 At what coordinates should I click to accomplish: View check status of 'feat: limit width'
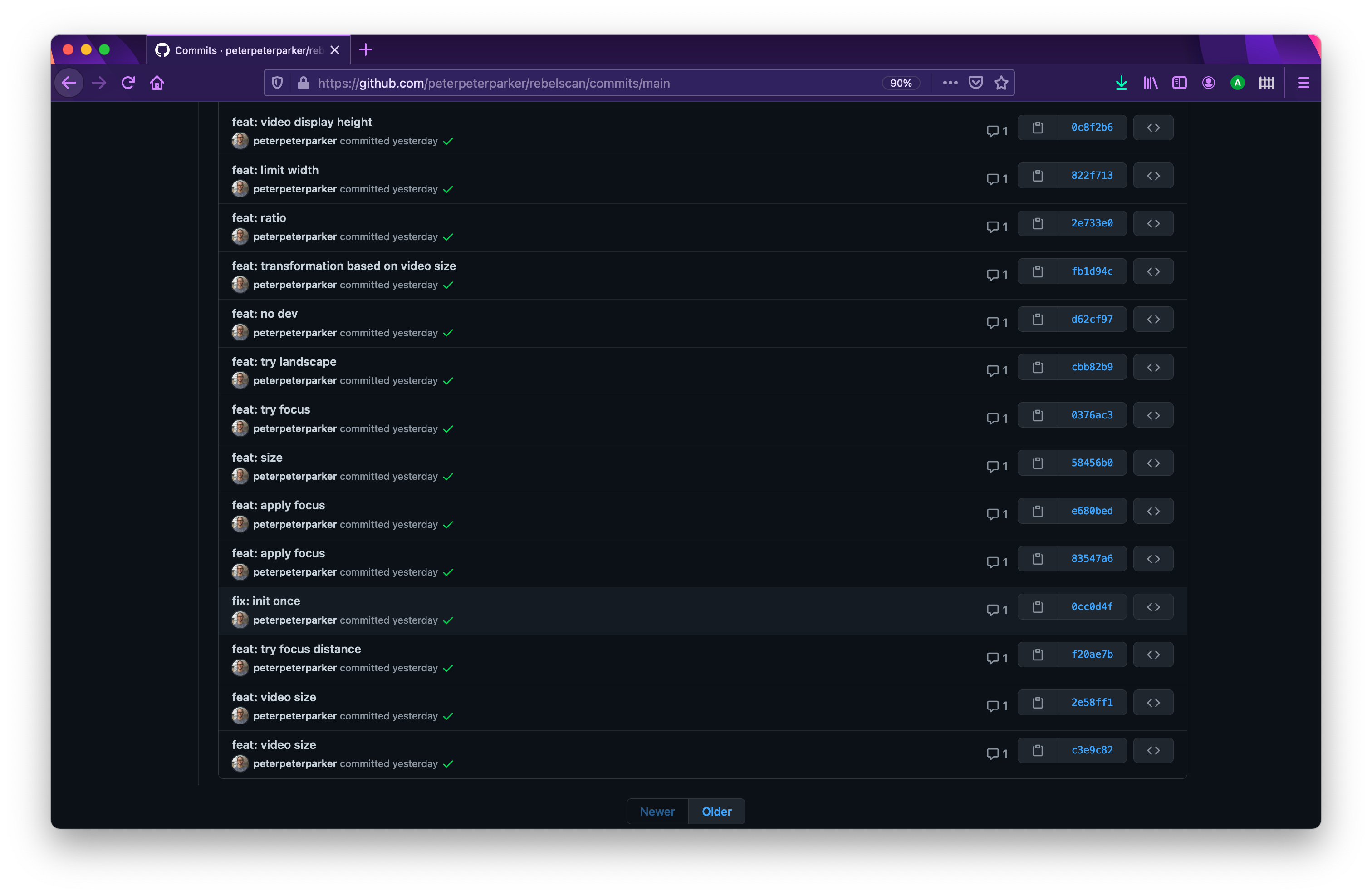point(449,189)
